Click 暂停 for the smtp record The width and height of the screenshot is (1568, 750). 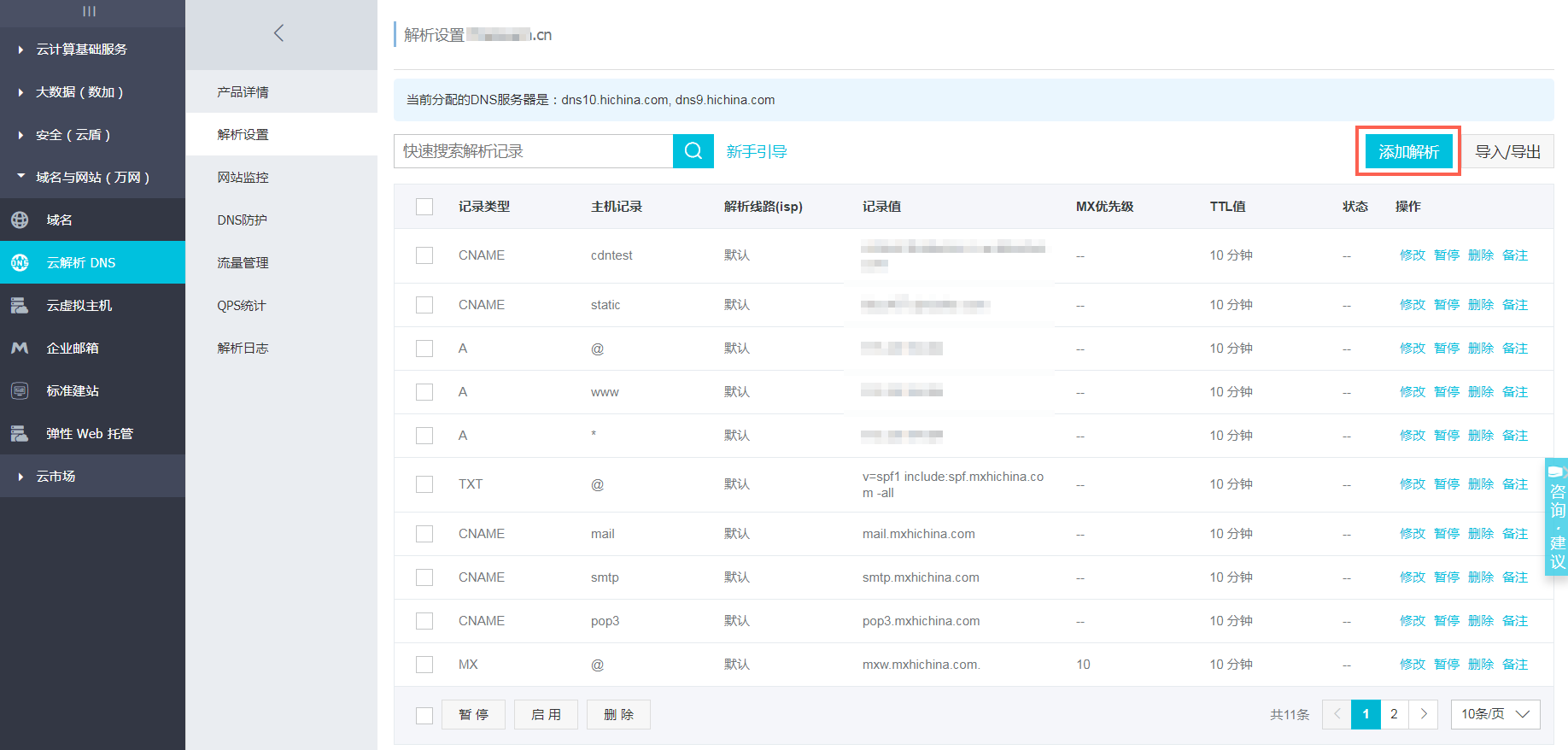point(1447,577)
